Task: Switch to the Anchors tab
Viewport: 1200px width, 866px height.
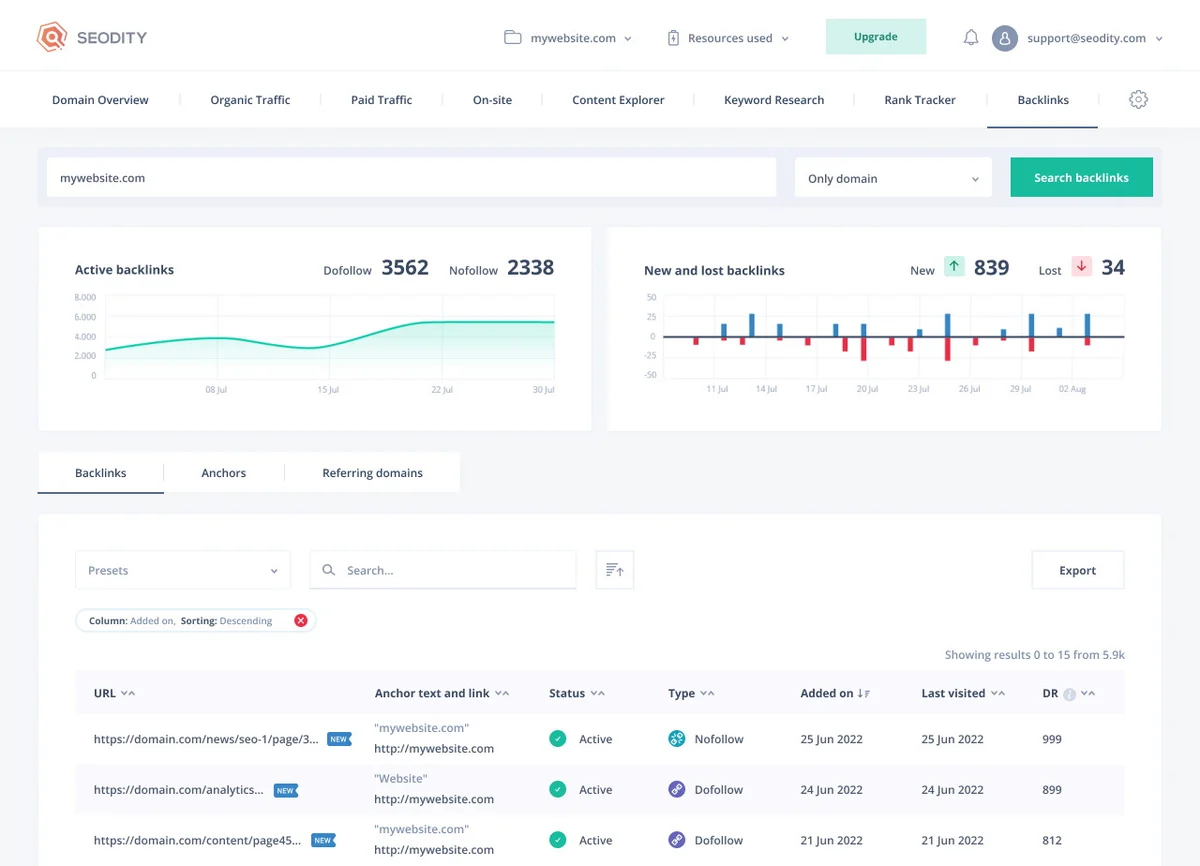Action: (x=223, y=473)
